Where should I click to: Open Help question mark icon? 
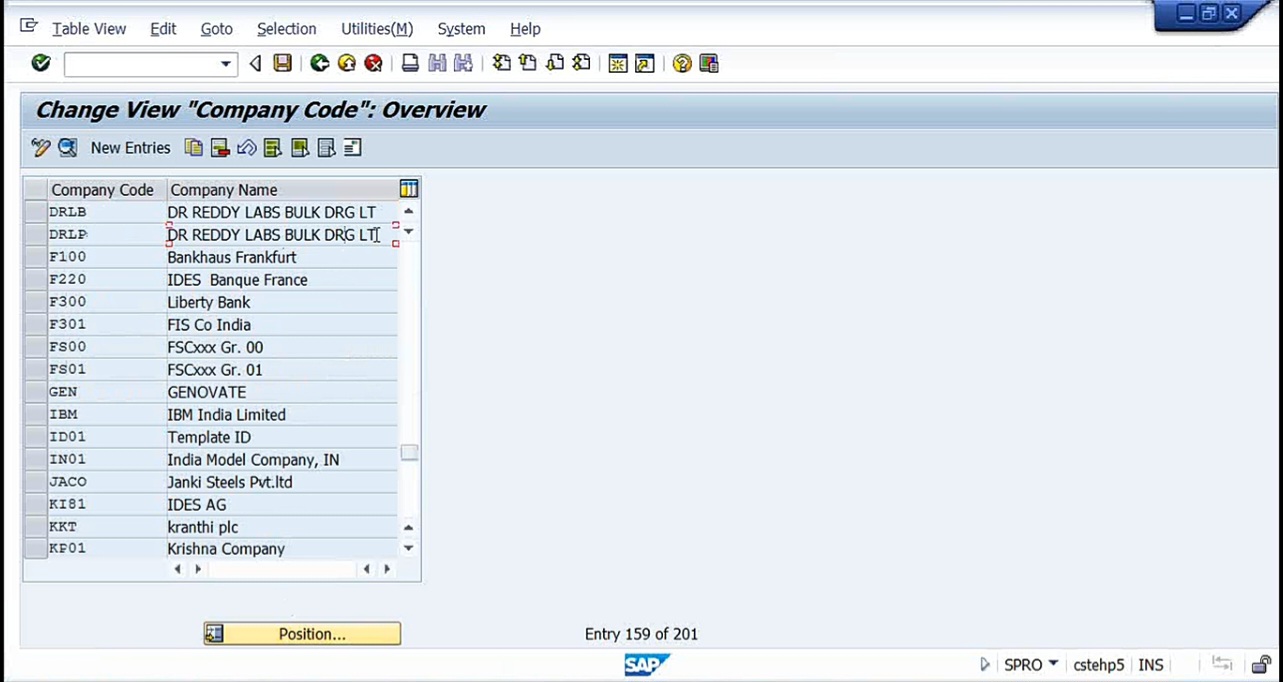click(682, 63)
